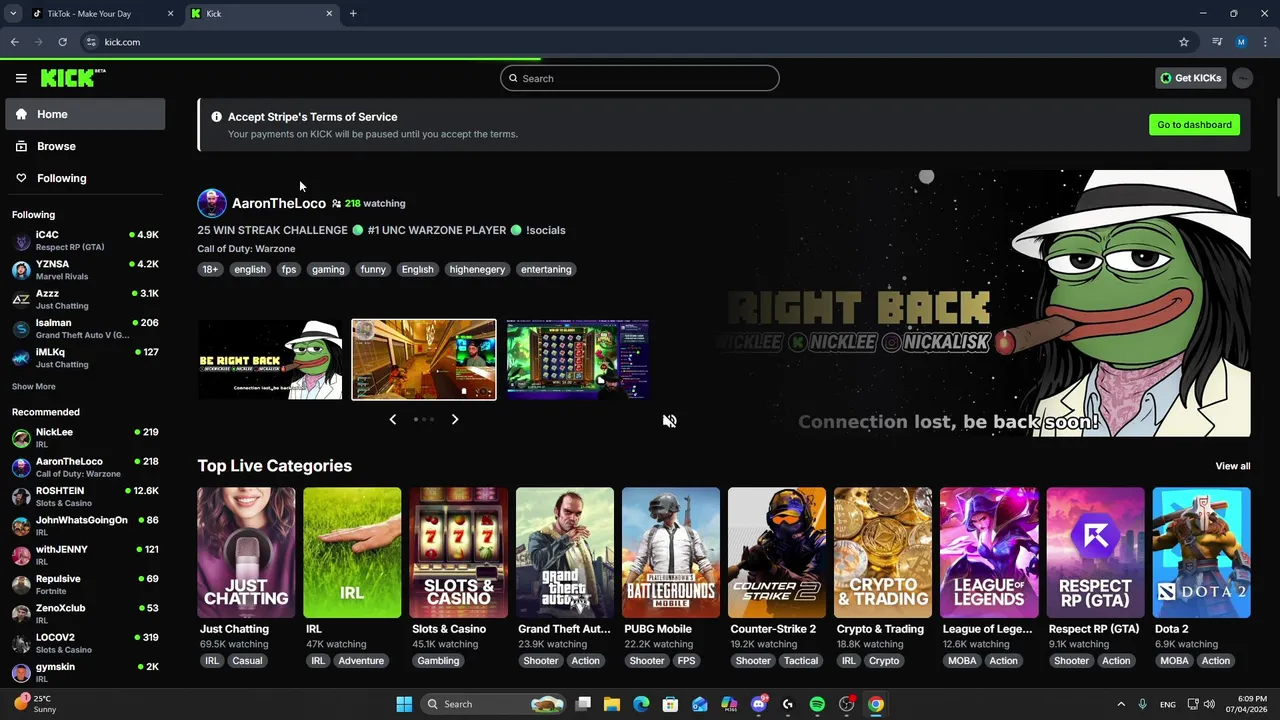1280x720 pixels.
Task: Bookmark this page with star icon
Action: pos(1184,42)
